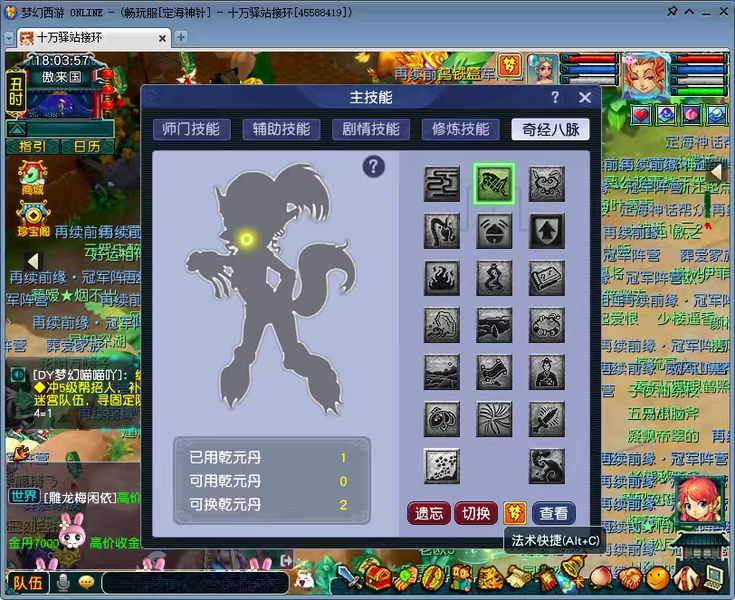Click the chat input field at bottom
Viewport: 735px width, 600px height.
pyautogui.click(x=195, y=583)
